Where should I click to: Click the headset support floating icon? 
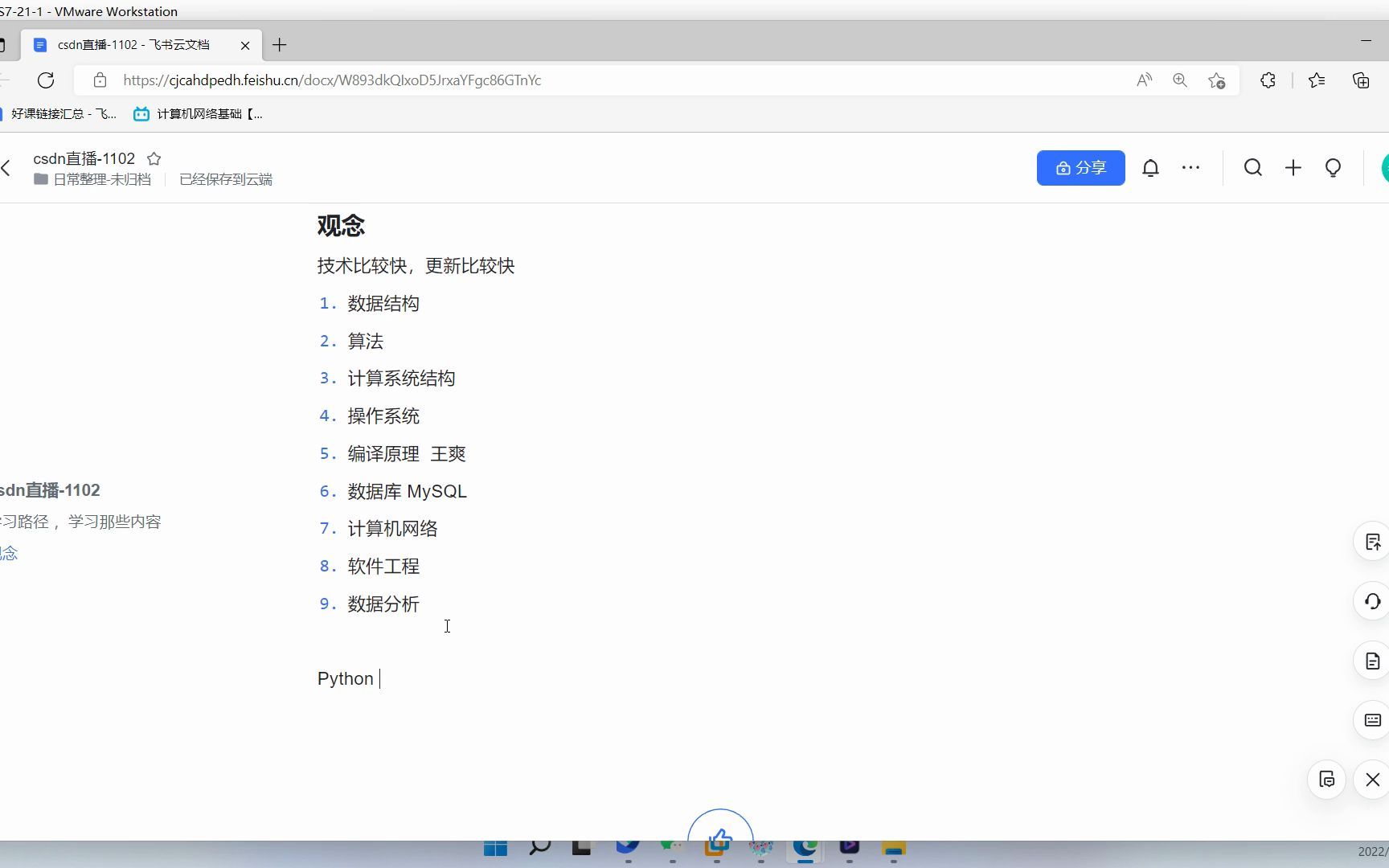point(1372,601)
